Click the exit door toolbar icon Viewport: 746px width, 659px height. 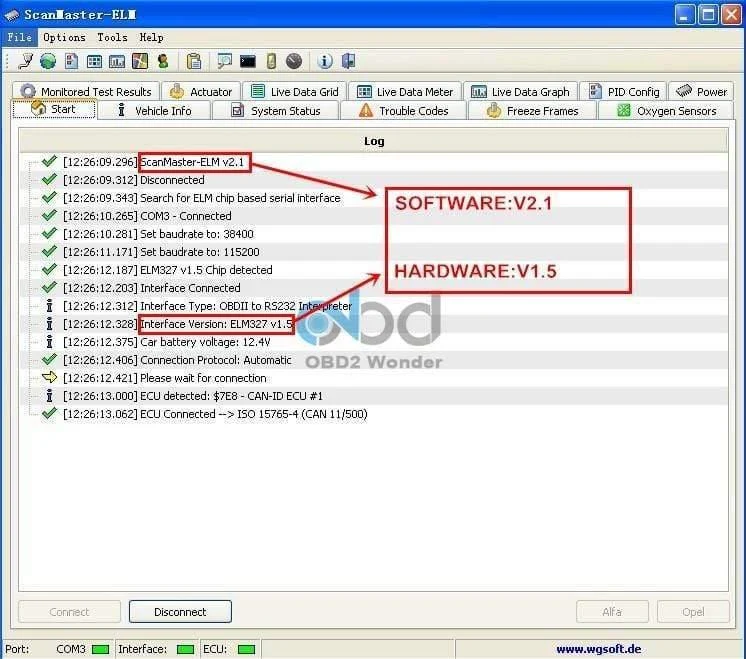pos(348,61)
